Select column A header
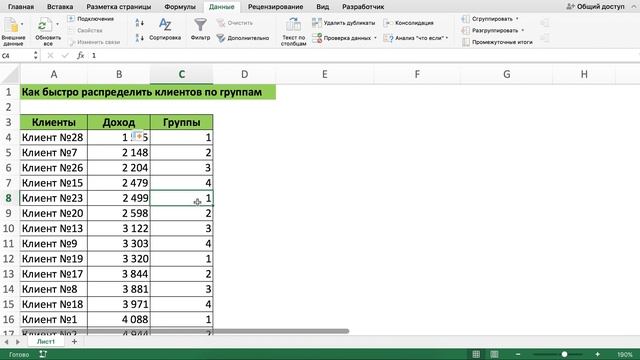640x360 pixels. pos(53,74)
